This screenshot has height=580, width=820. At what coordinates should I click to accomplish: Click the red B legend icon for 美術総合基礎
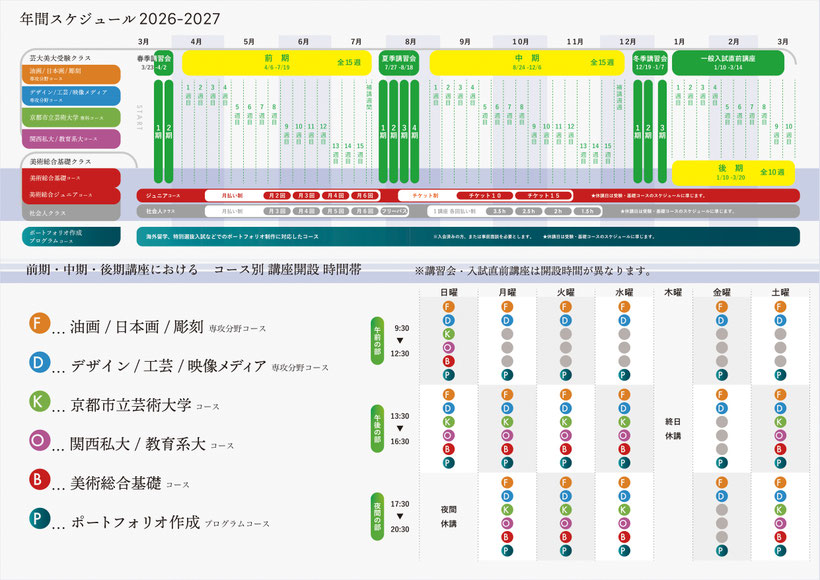pos(39,479)
